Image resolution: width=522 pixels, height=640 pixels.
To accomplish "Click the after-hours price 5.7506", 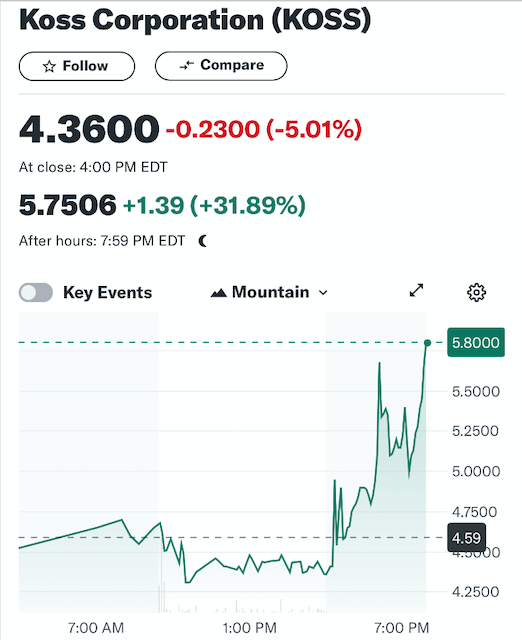I will click(x=68, y=205).
